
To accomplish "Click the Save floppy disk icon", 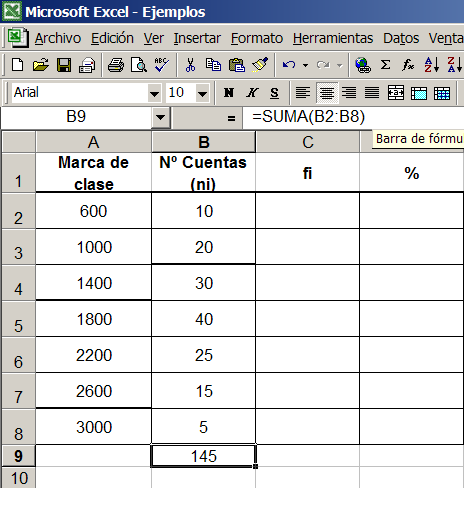I will pos(64,65).
